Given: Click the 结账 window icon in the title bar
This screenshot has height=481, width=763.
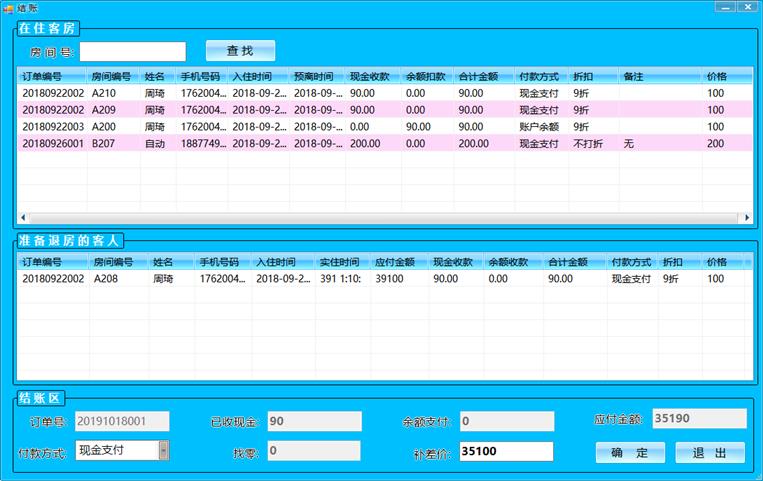Looking at the screenshot, I should 8,7.
